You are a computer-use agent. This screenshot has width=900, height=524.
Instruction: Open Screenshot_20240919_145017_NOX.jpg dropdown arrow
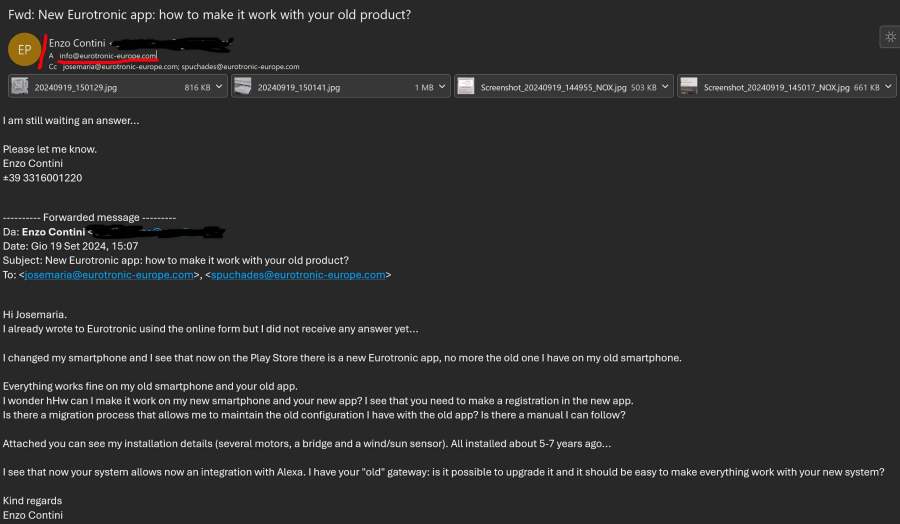click(x=889, y=87)
